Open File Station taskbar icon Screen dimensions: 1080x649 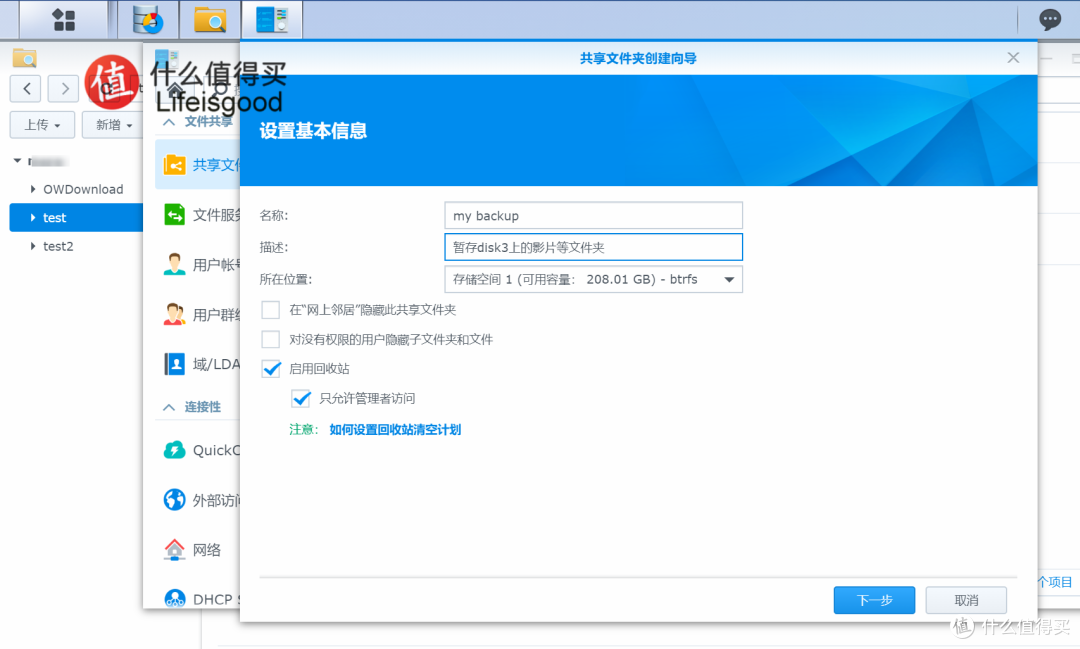[x=210, y=20]
